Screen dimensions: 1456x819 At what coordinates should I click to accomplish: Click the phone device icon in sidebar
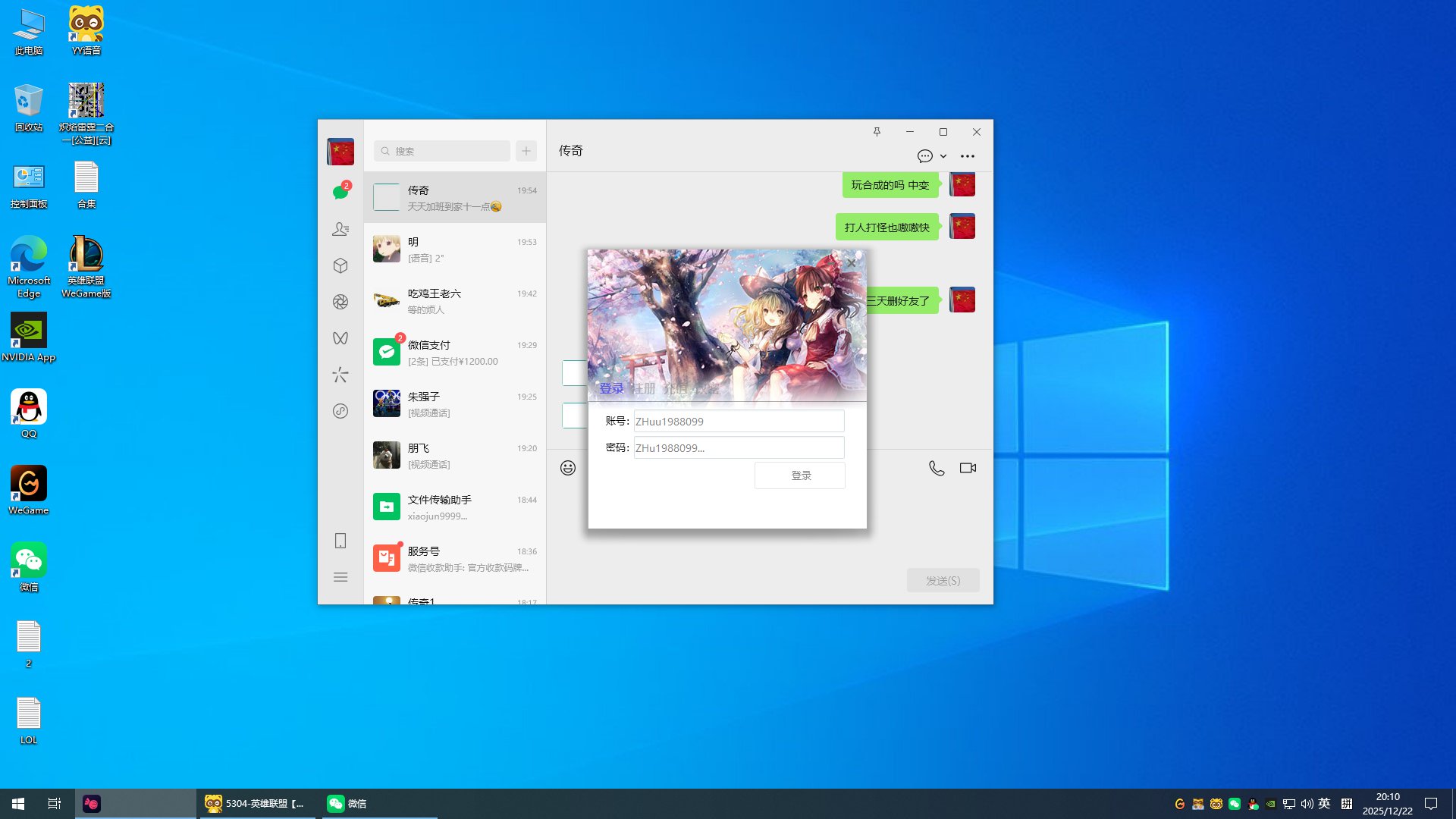tap(340, 541)
